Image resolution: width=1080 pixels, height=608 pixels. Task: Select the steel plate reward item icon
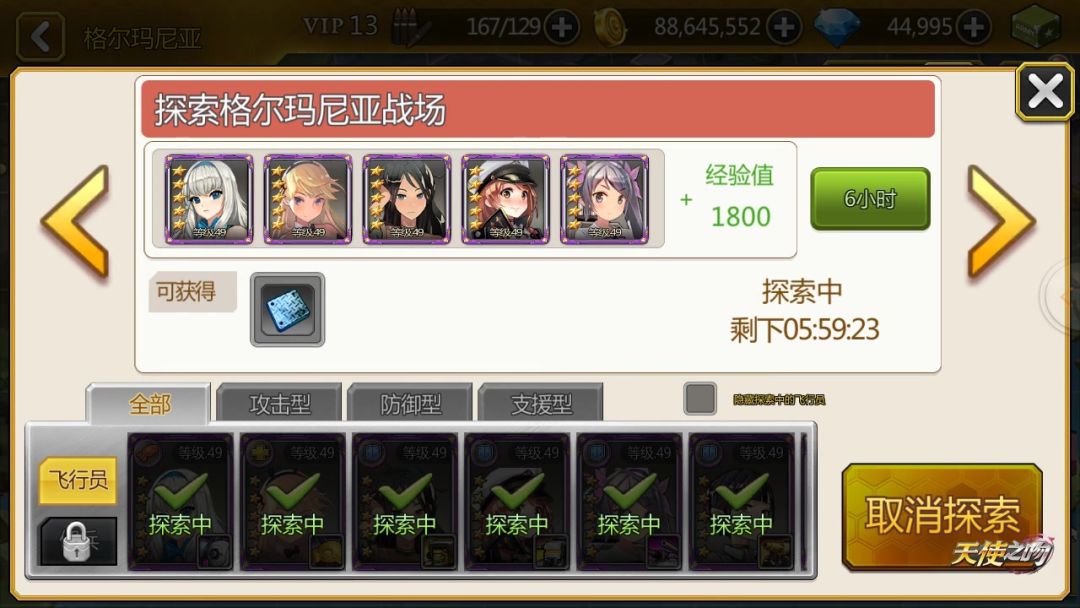coord(287,309)
